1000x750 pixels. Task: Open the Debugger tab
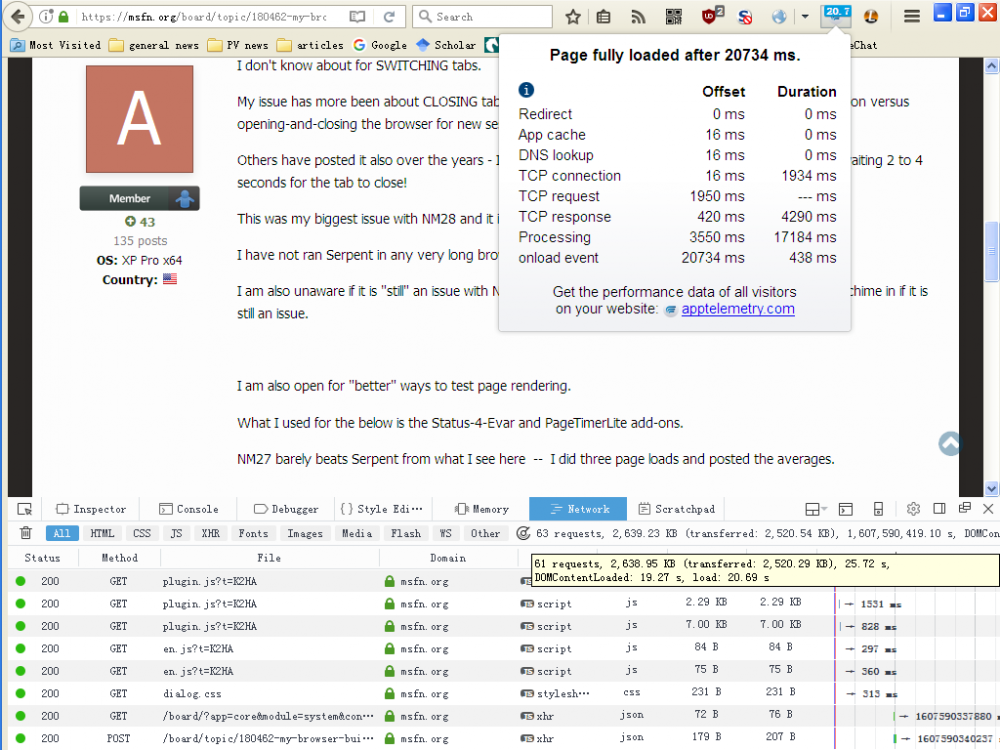(x=286, y=509)
